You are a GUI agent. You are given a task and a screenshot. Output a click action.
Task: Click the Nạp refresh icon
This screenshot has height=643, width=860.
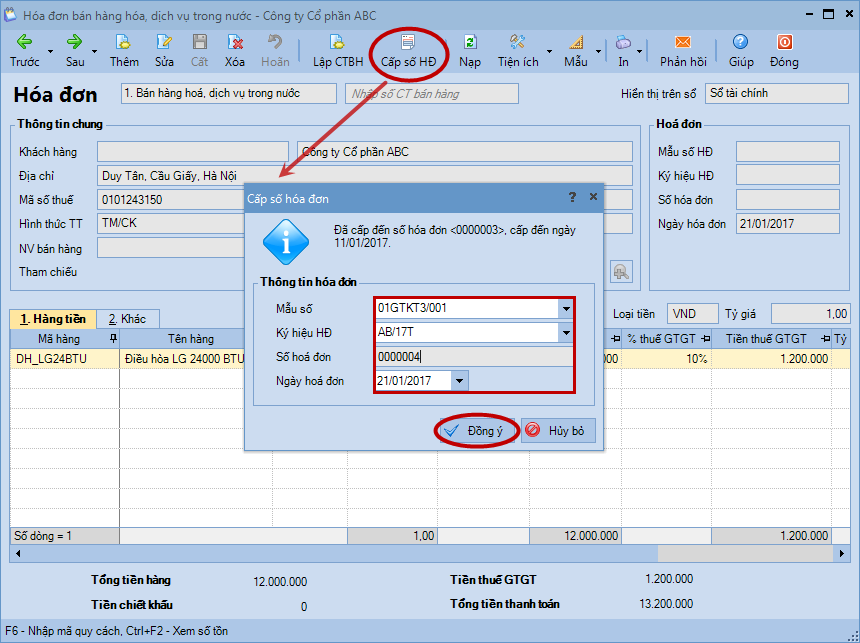pyautogui.click(x=470, y=43)
